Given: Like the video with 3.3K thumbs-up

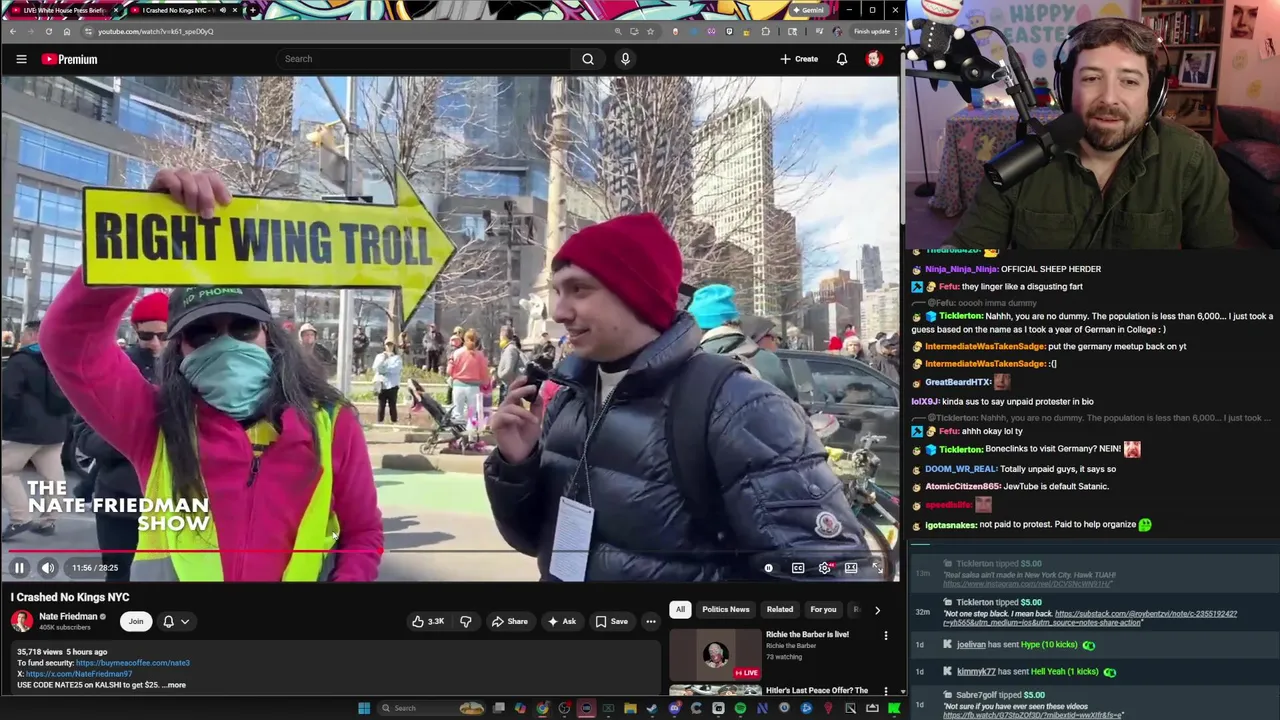Looking at the screenshot, I should 428,622.
